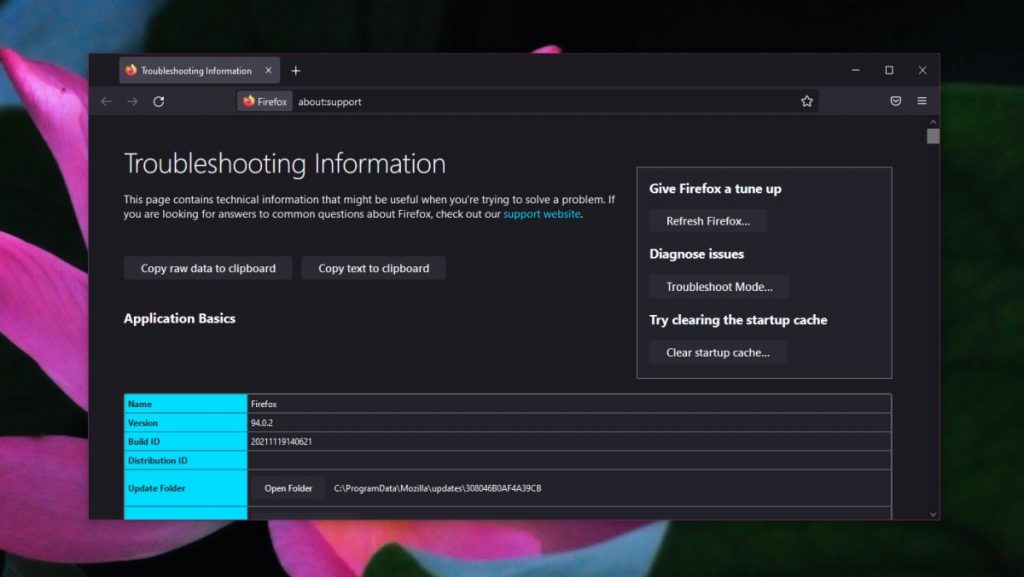Click the favicon on the Troubleshooting Information tab
The image size is (1024, 577).
[131, 70]
